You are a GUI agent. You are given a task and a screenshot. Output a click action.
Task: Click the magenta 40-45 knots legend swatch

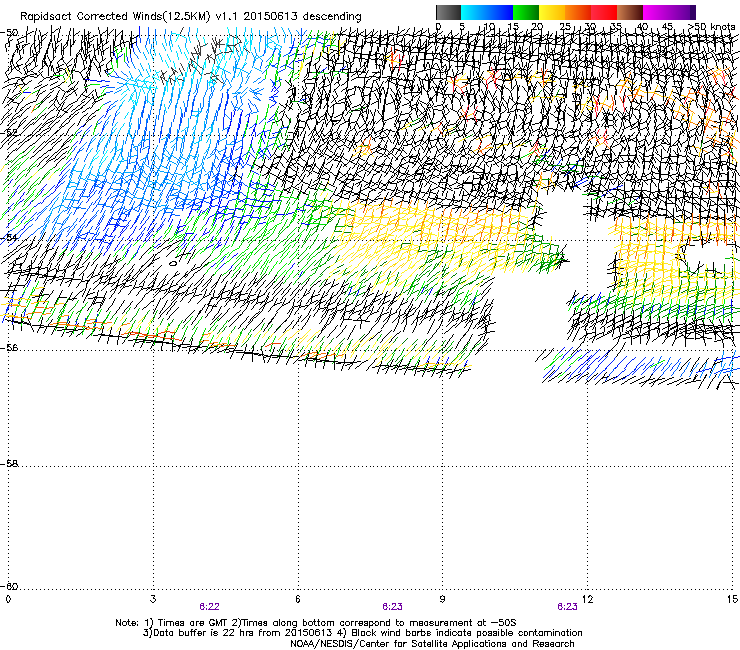pos(656,12)
